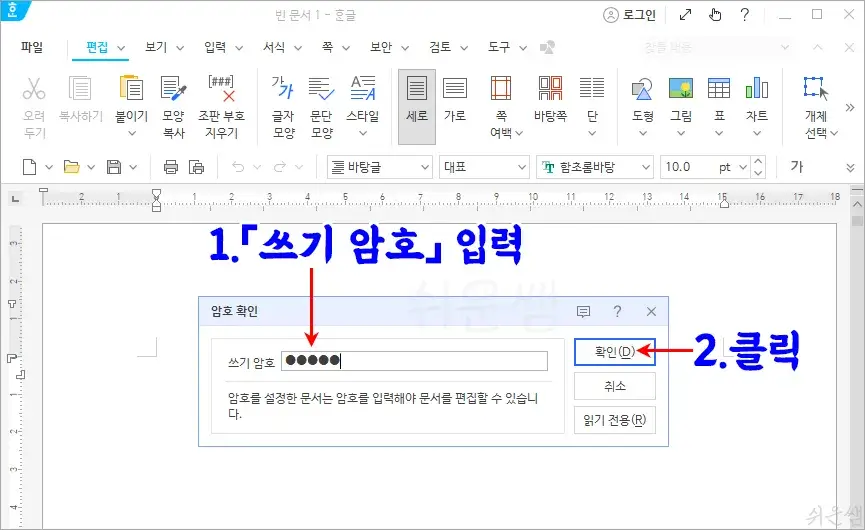Click the 로그인 login button
Screen dimensions: 865x530
tap(629, 15)
